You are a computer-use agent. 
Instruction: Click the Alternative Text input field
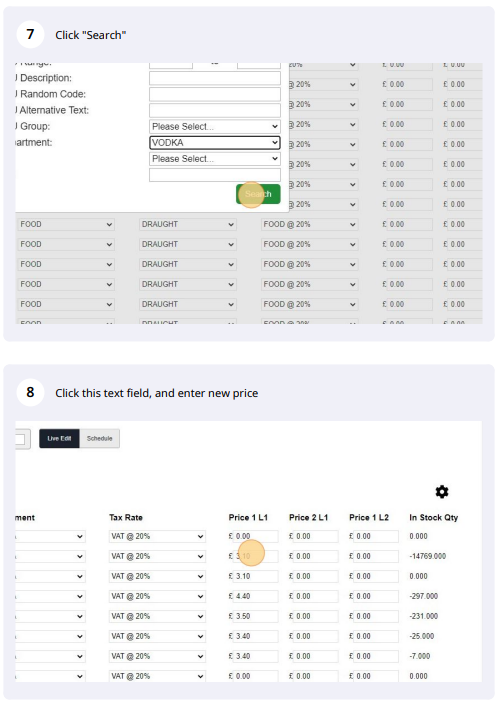(215, 110)
